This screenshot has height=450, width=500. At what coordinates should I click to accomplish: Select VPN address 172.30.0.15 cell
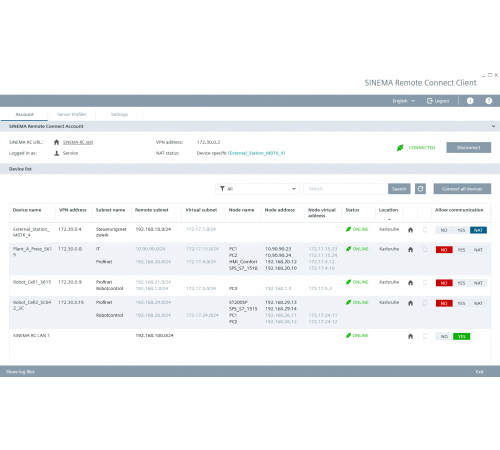click(x=71, y=302)
